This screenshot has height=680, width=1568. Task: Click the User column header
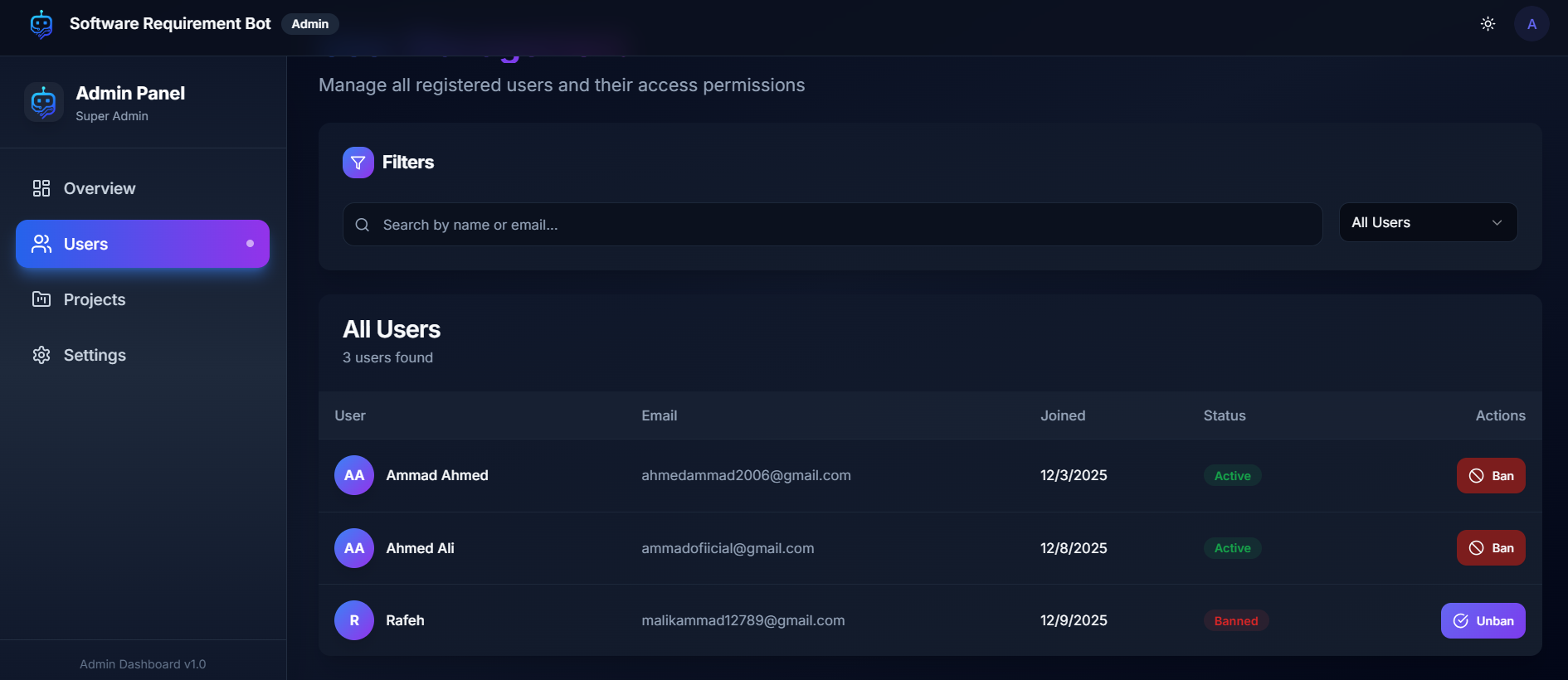click(350, 415)
